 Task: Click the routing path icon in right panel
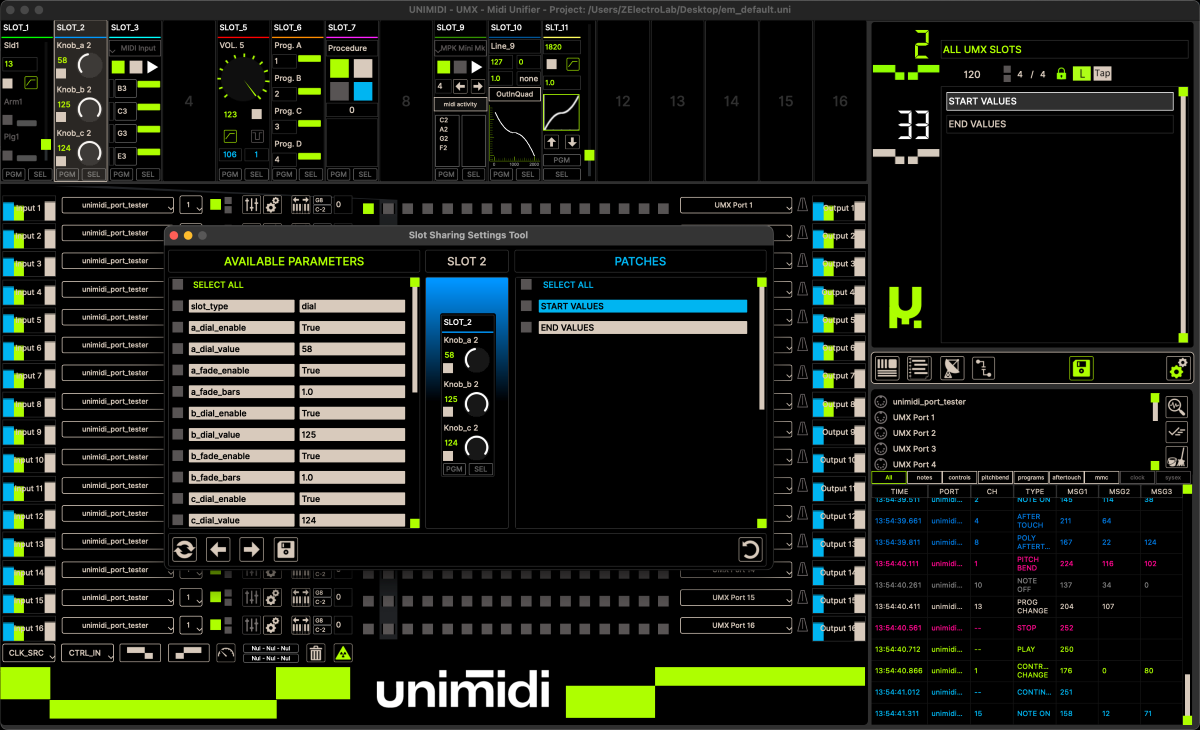coord(984,368)
